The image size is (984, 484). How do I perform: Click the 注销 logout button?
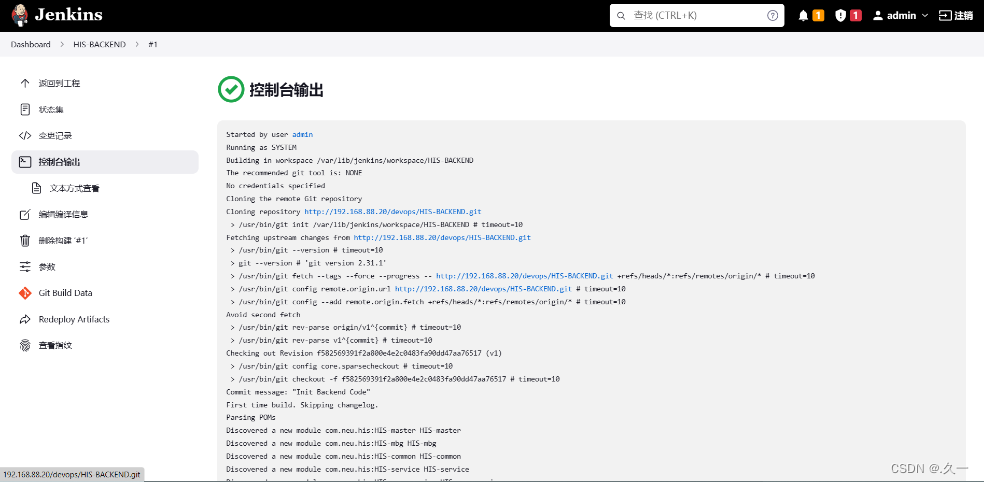pos(955,16)
